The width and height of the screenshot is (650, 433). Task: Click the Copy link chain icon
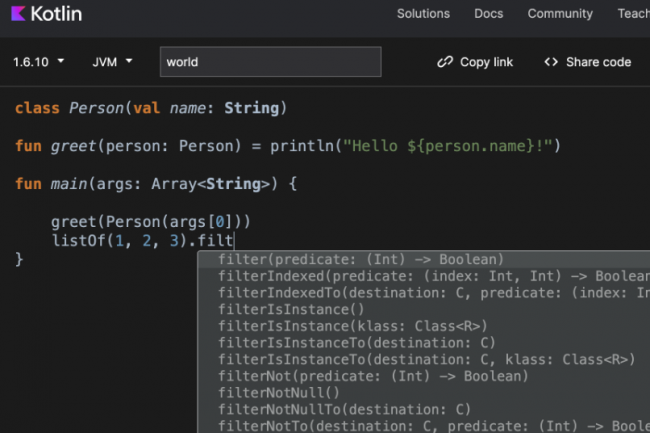(445, 62)
